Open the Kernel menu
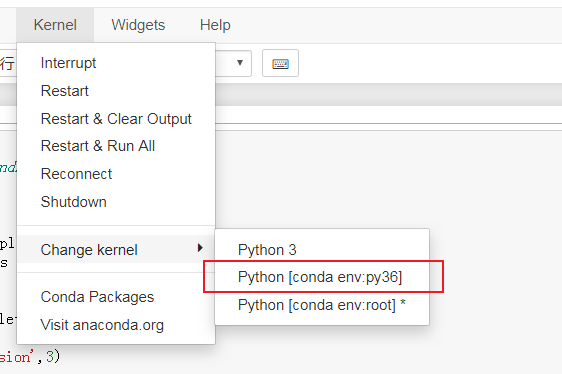562x374 pixels. pos(55,25)
